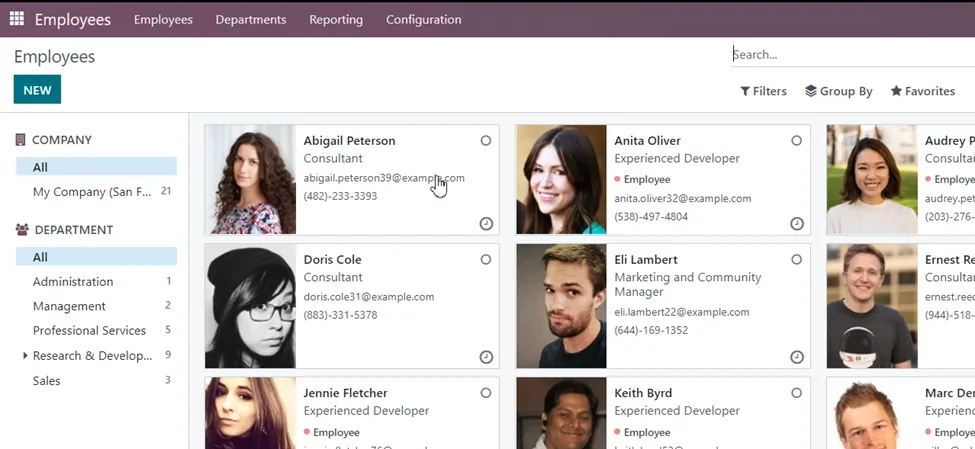Open Ernest's photo thumbnail
975x449 pixels.
872,306
